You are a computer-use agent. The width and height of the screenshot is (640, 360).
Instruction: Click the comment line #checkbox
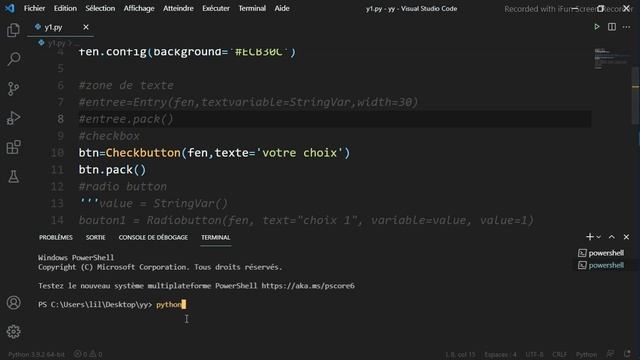coord(109,136)
